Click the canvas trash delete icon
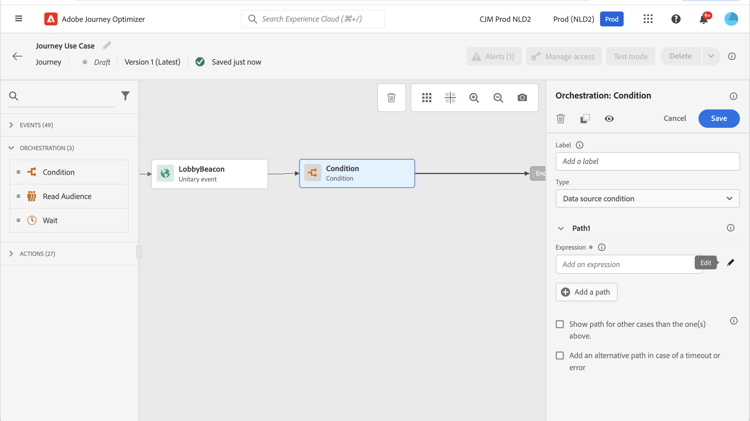Viewport: 750px width, 421px height. pos(391,98)
